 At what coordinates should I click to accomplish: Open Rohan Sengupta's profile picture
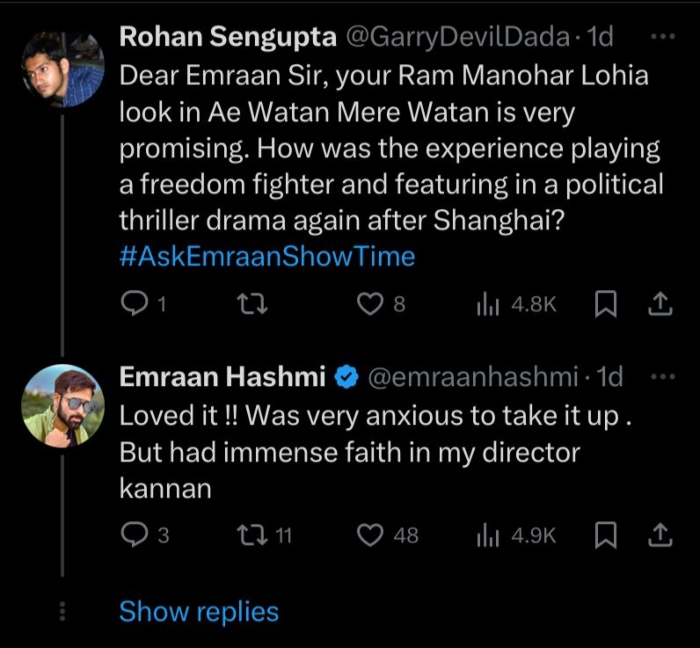pyautogui.click(x=63, y=69)
